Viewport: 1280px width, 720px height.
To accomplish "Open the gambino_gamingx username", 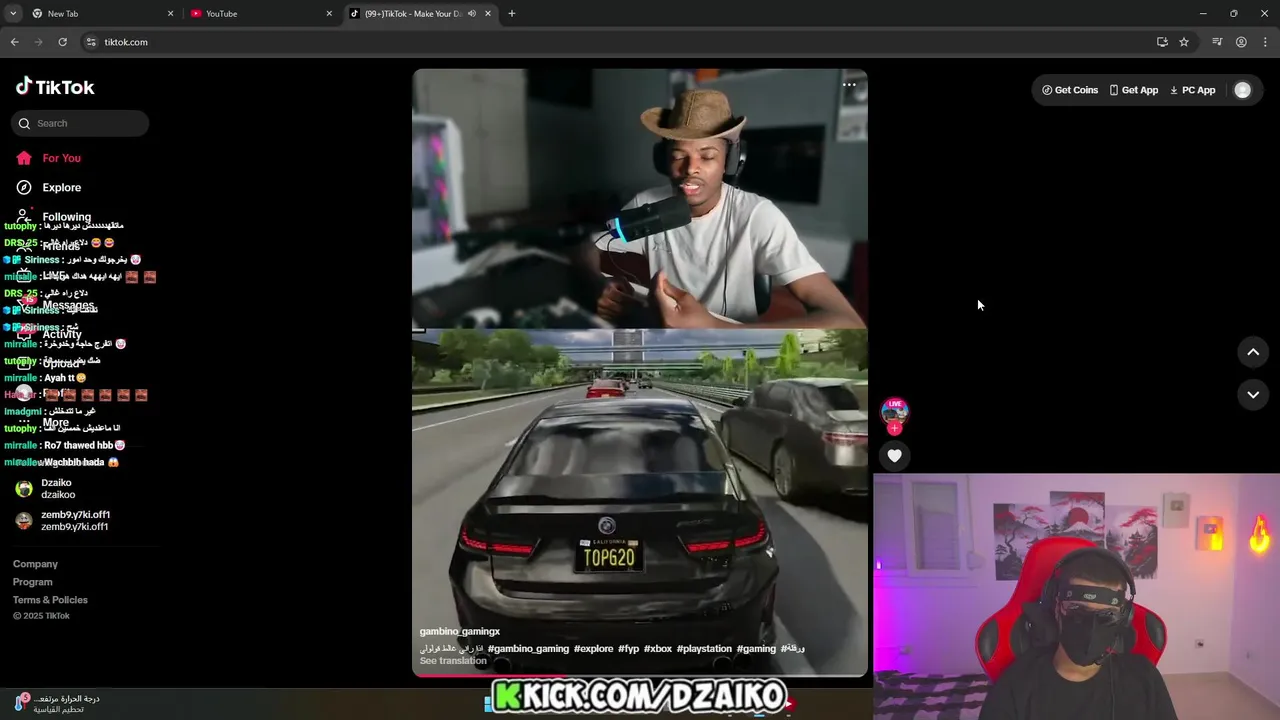I will pos(460,631).
